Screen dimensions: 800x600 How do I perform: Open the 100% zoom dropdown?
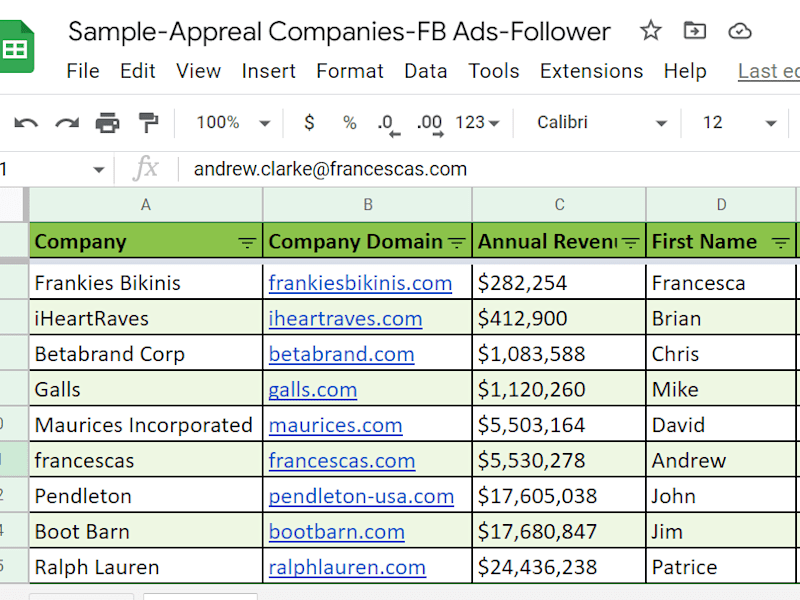(x=233, y=122)
